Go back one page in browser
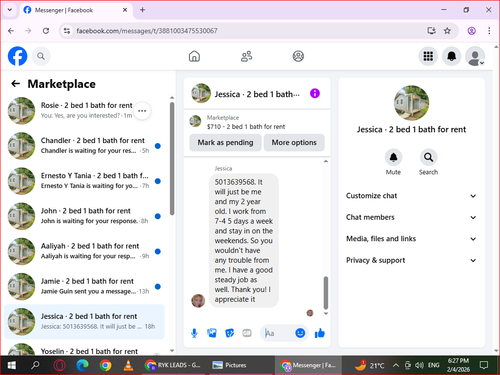 pyautogui.click(x=11, y=31)
